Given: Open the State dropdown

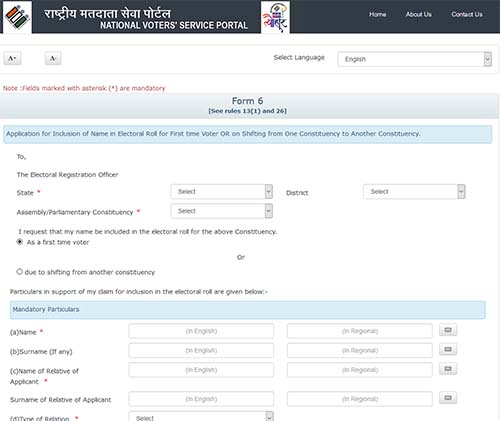Looking at the screenshot, I should (222, 192).
